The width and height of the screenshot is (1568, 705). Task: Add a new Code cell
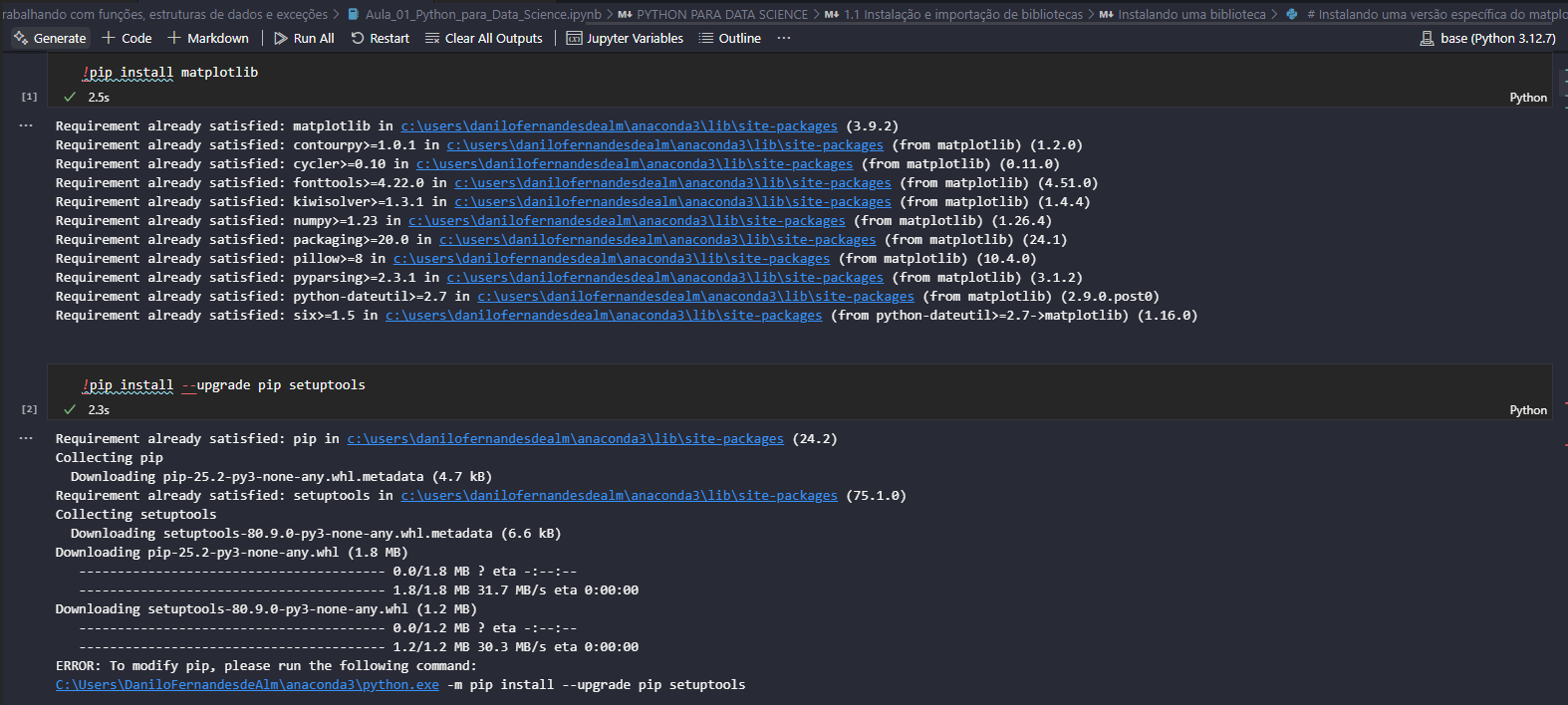pyautogui.click(x=127, y=38)
